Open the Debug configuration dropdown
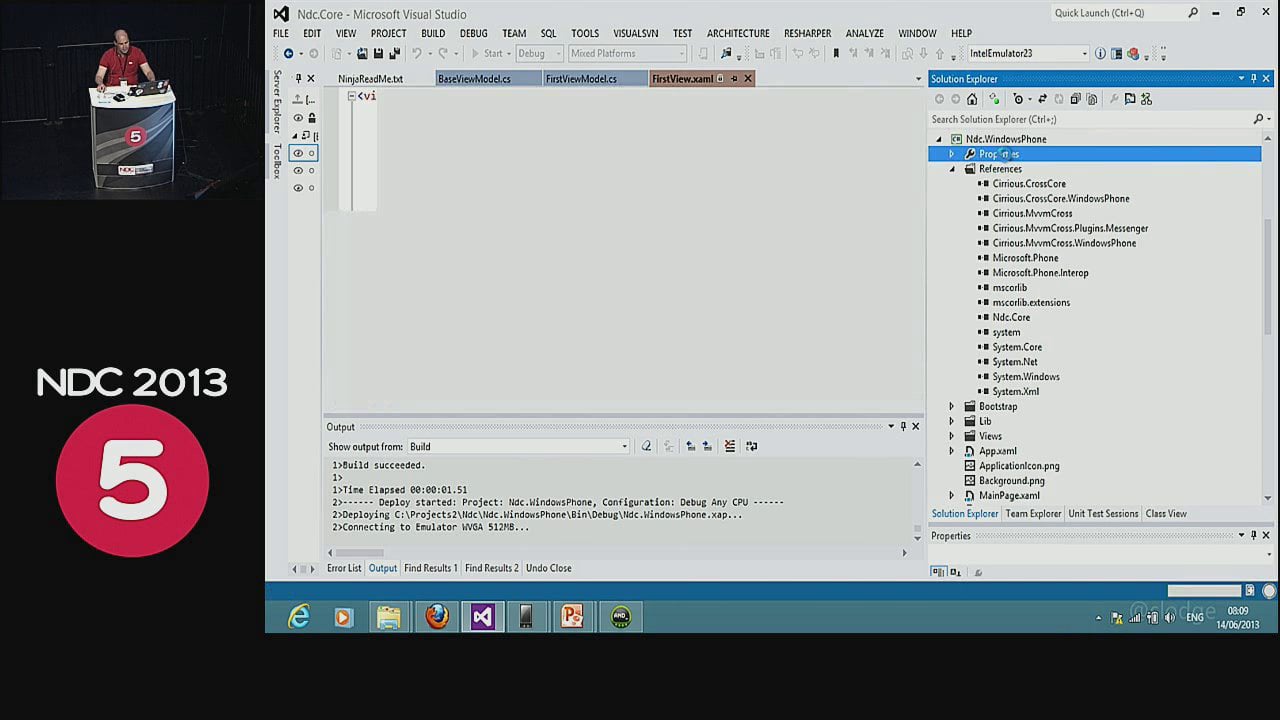 (x=540, y=53)
